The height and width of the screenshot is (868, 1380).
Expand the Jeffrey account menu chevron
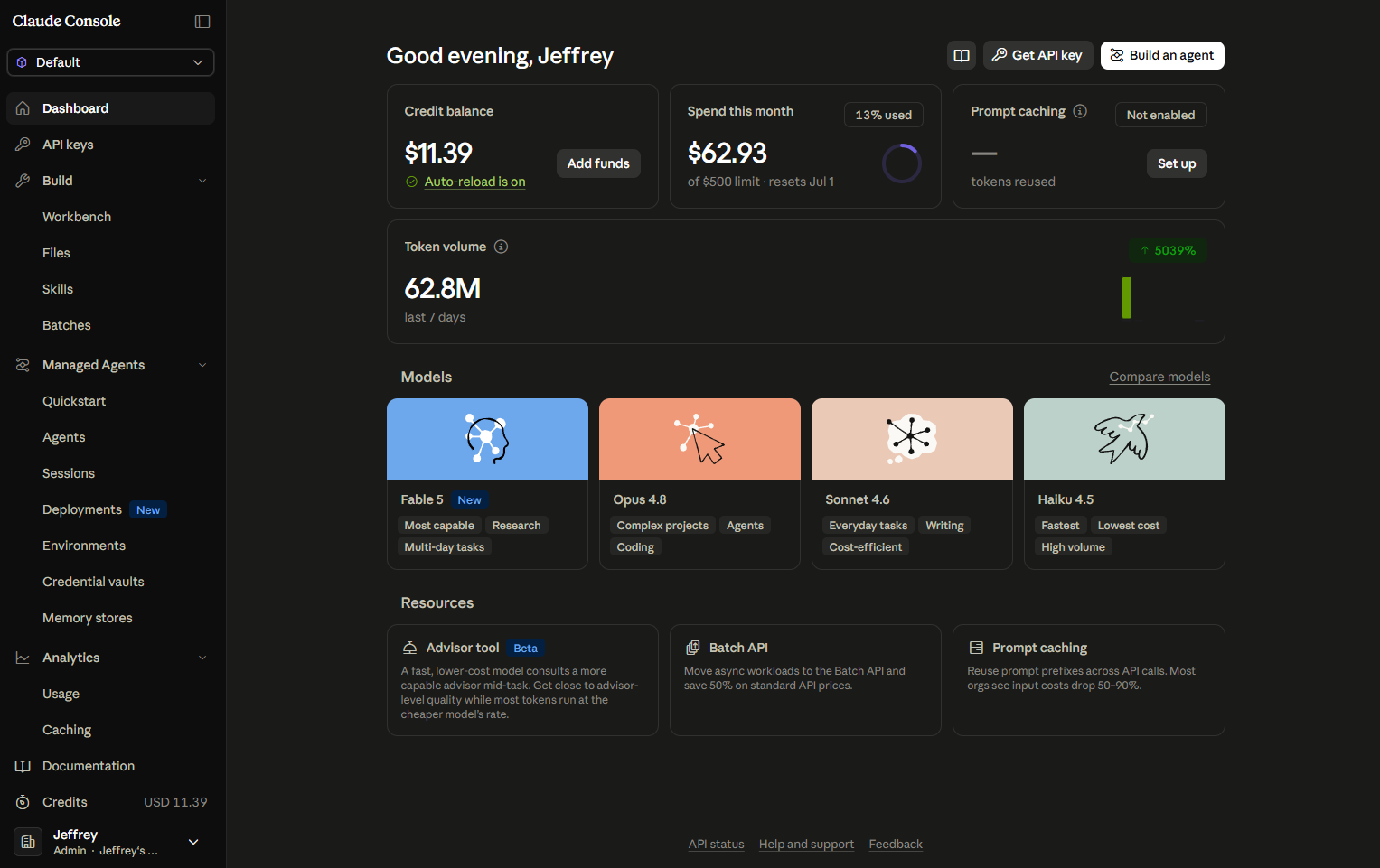193,842
